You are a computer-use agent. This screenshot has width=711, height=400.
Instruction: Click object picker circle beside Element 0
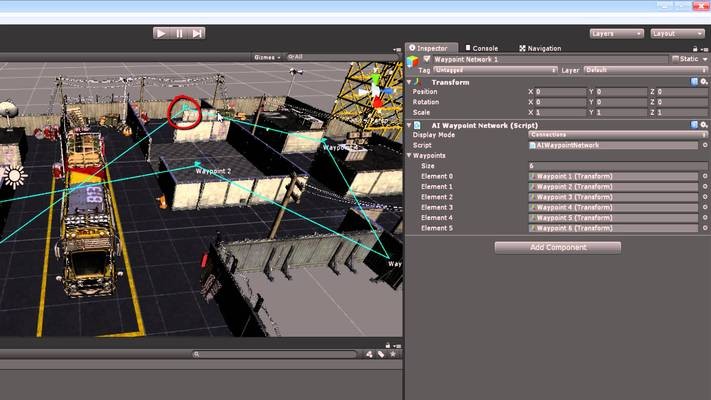click(x=703, y=176)
